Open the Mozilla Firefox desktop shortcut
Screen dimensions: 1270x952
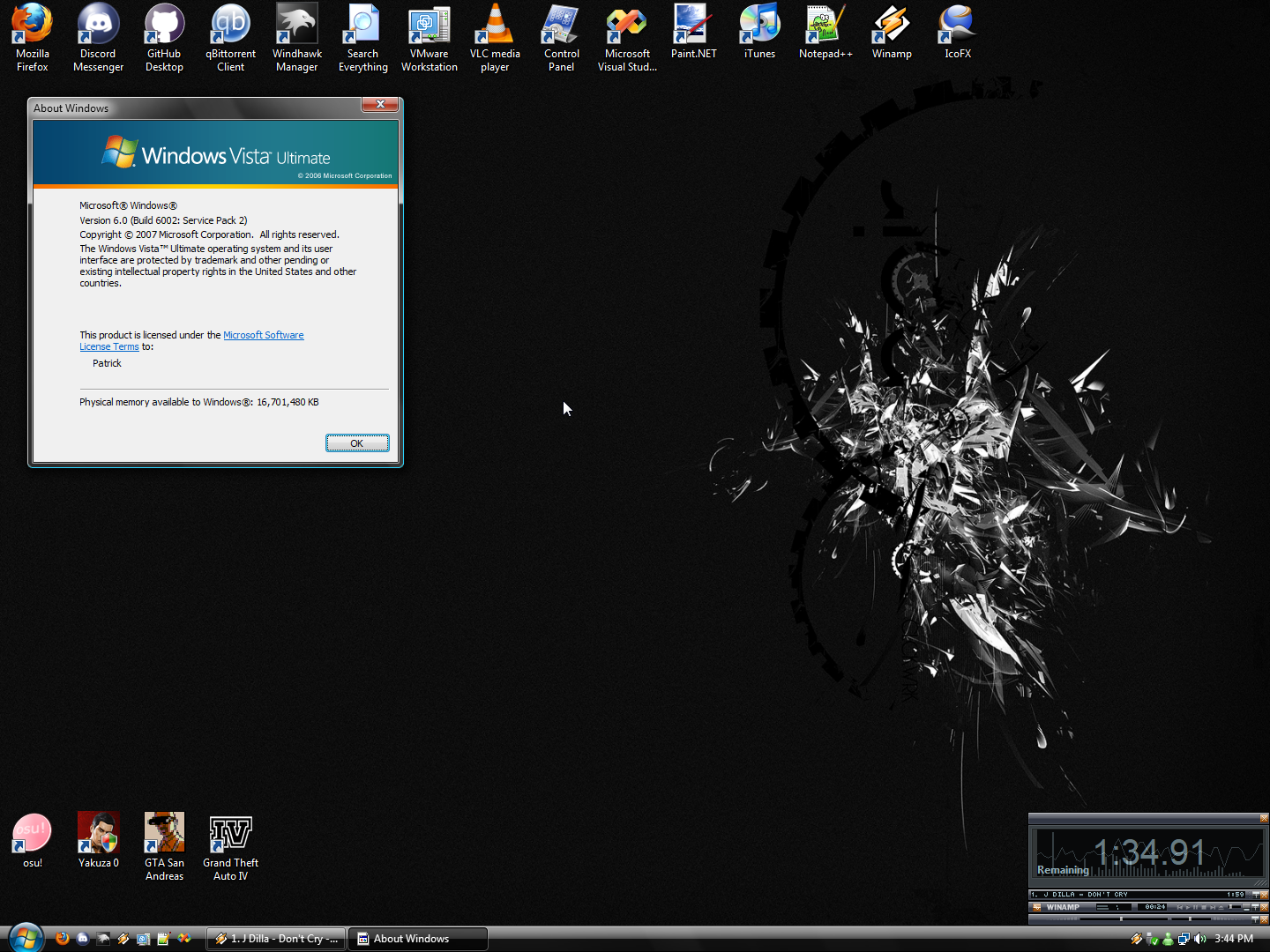tap(33, 37)
